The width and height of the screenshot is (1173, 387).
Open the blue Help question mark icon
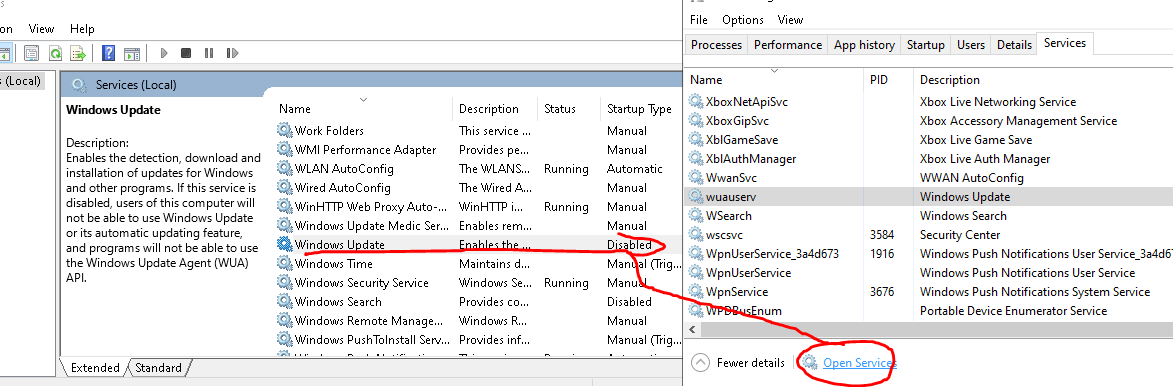[x=108, y=53]
